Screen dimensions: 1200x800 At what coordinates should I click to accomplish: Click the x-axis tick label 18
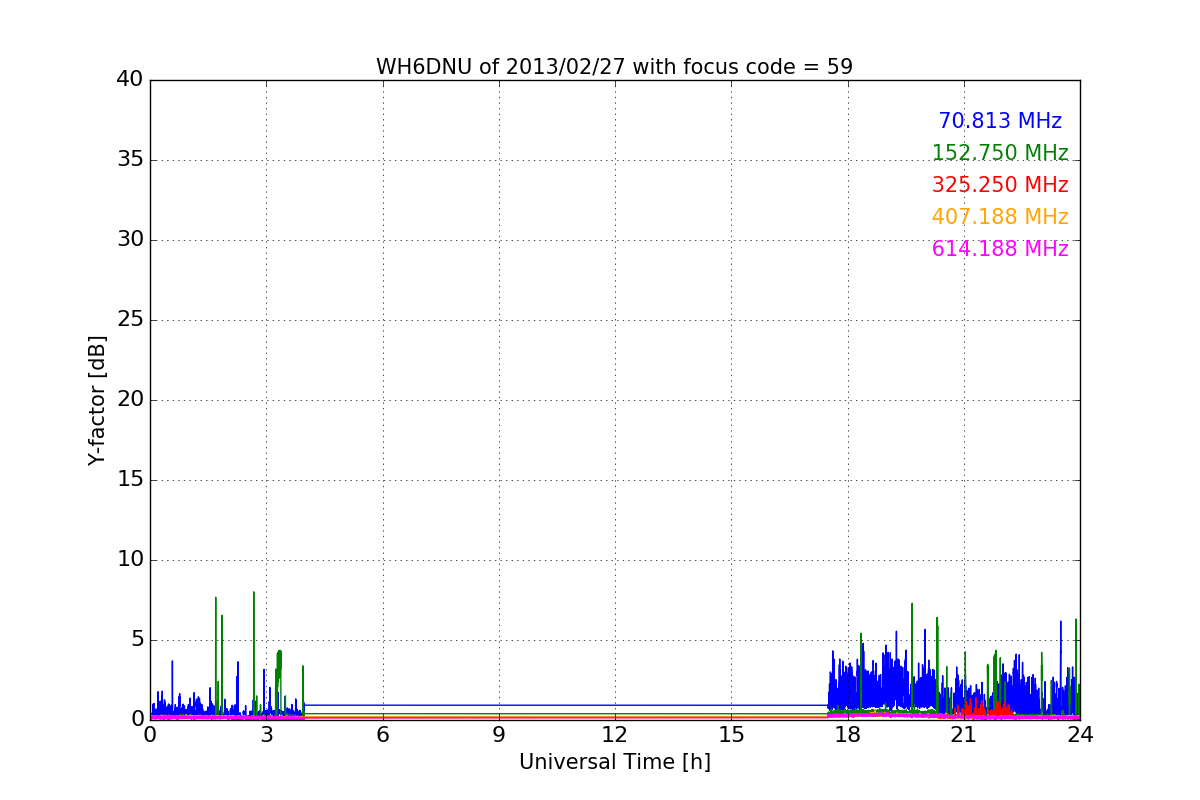[x=848, y=734]
